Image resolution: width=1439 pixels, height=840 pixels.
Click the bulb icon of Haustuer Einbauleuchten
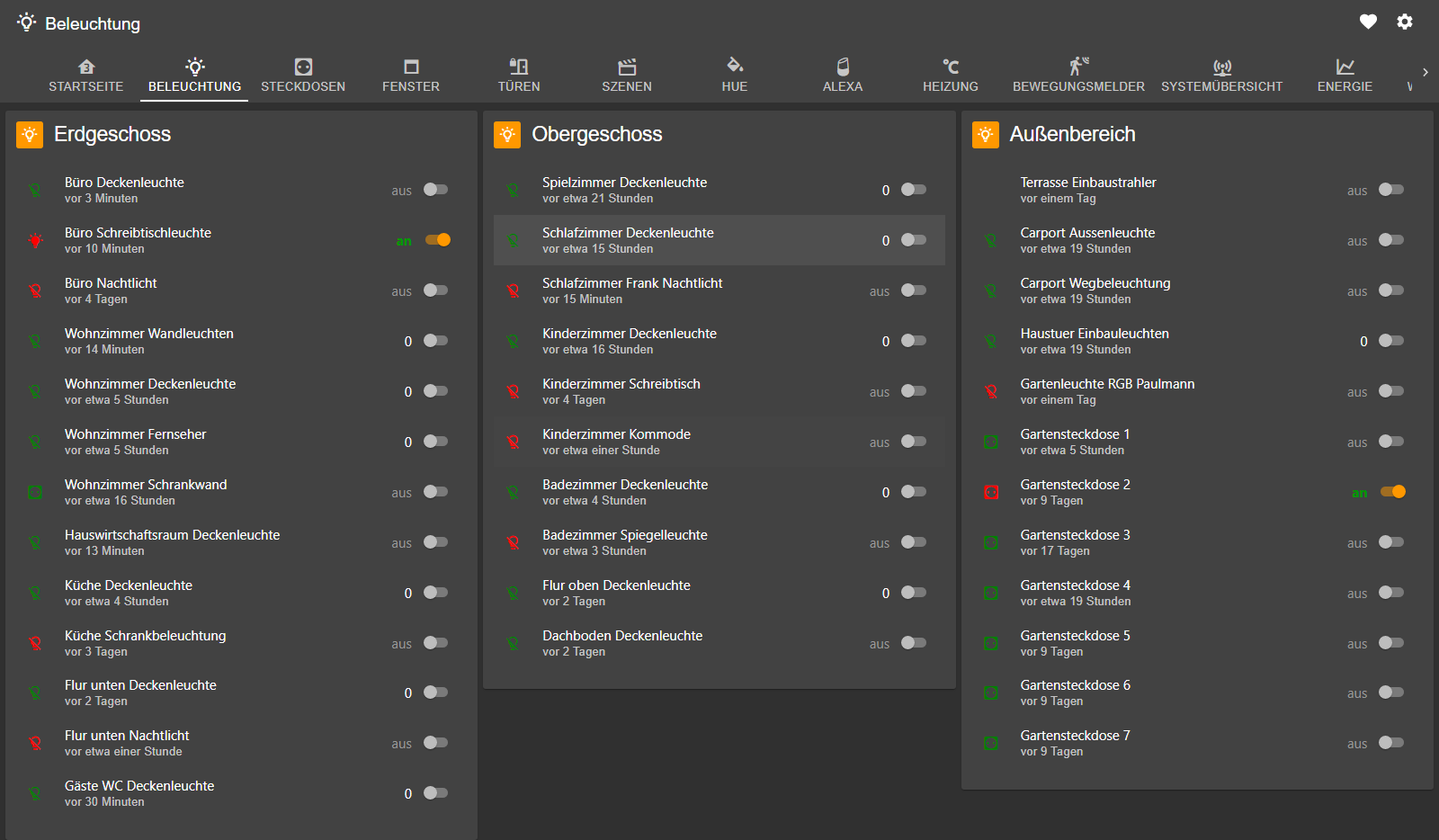[991, 341]
